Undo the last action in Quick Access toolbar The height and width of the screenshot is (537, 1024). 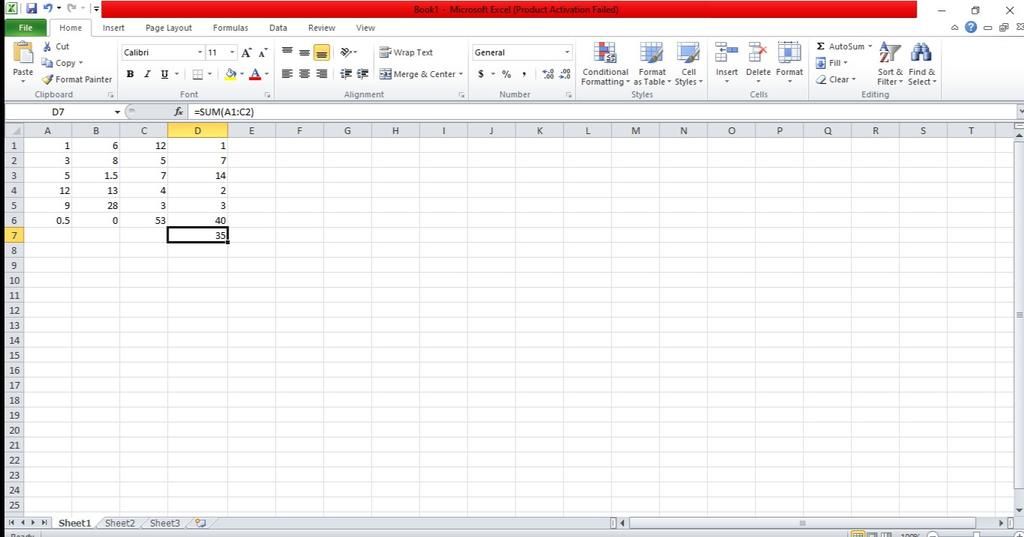(48, 8)
